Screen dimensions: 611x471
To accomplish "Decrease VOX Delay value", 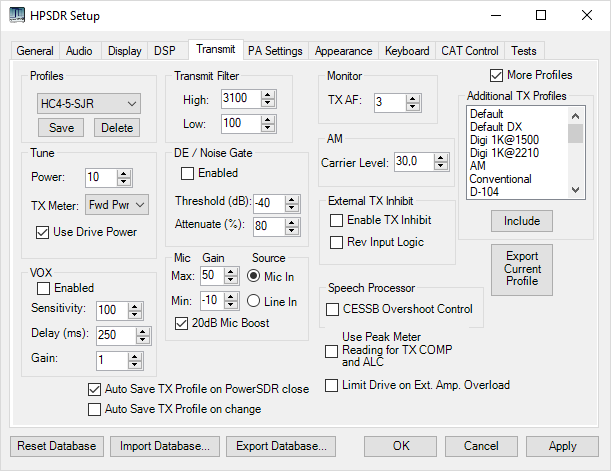I will 143,339.
